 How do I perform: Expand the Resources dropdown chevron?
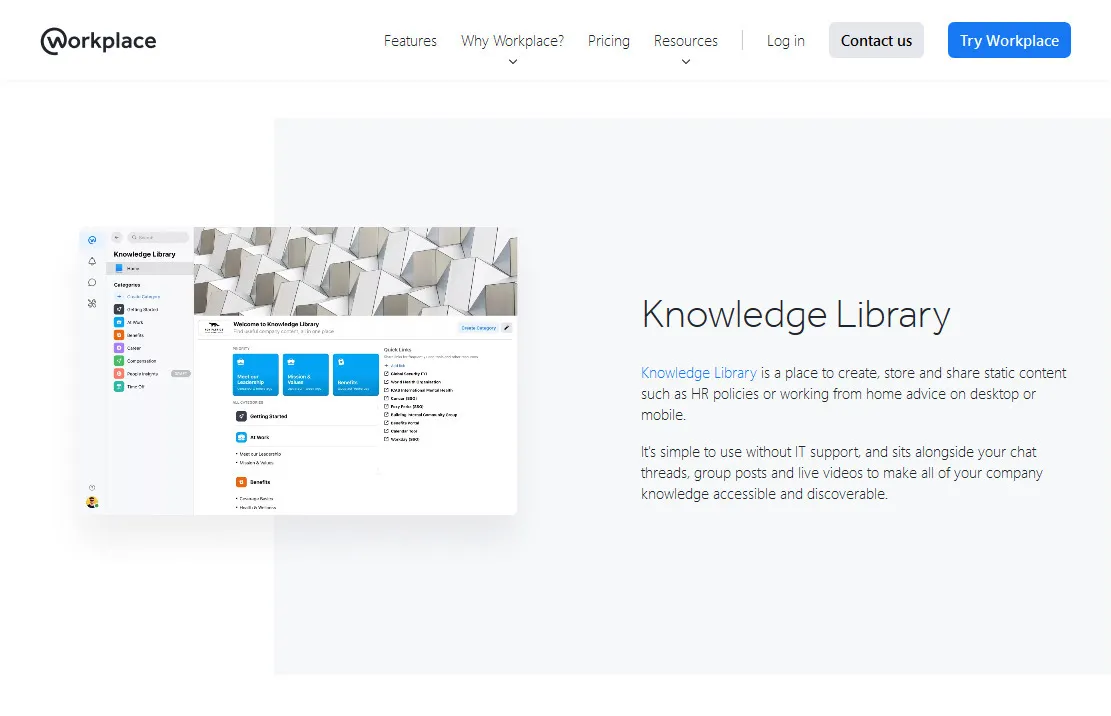click(685, 62)
